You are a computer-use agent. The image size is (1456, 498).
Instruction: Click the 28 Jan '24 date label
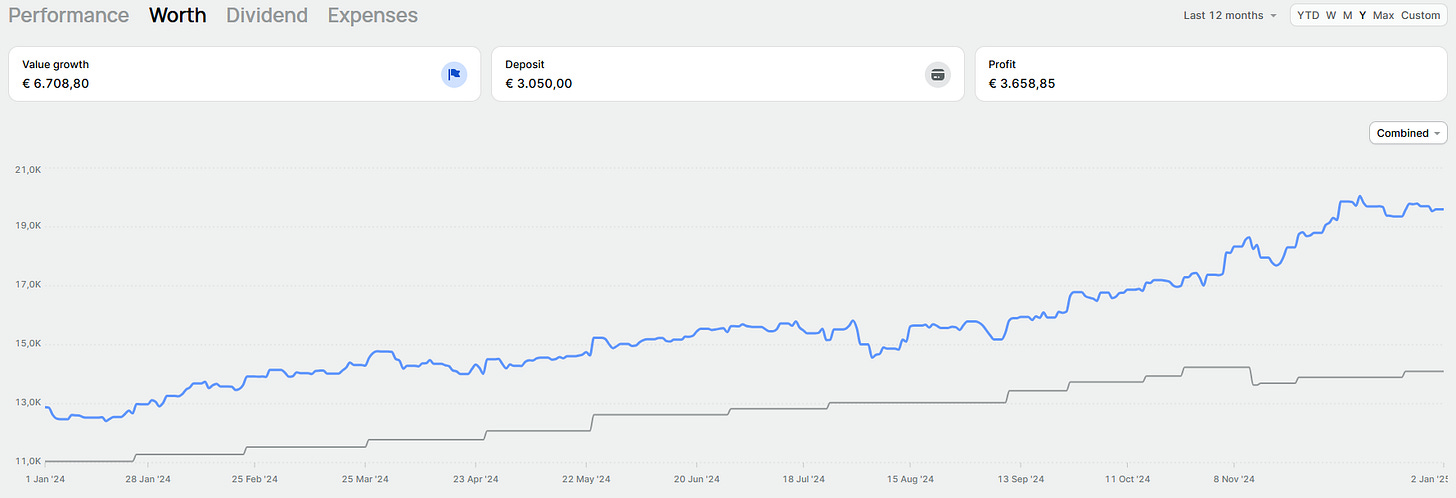(x=149, y=479)
